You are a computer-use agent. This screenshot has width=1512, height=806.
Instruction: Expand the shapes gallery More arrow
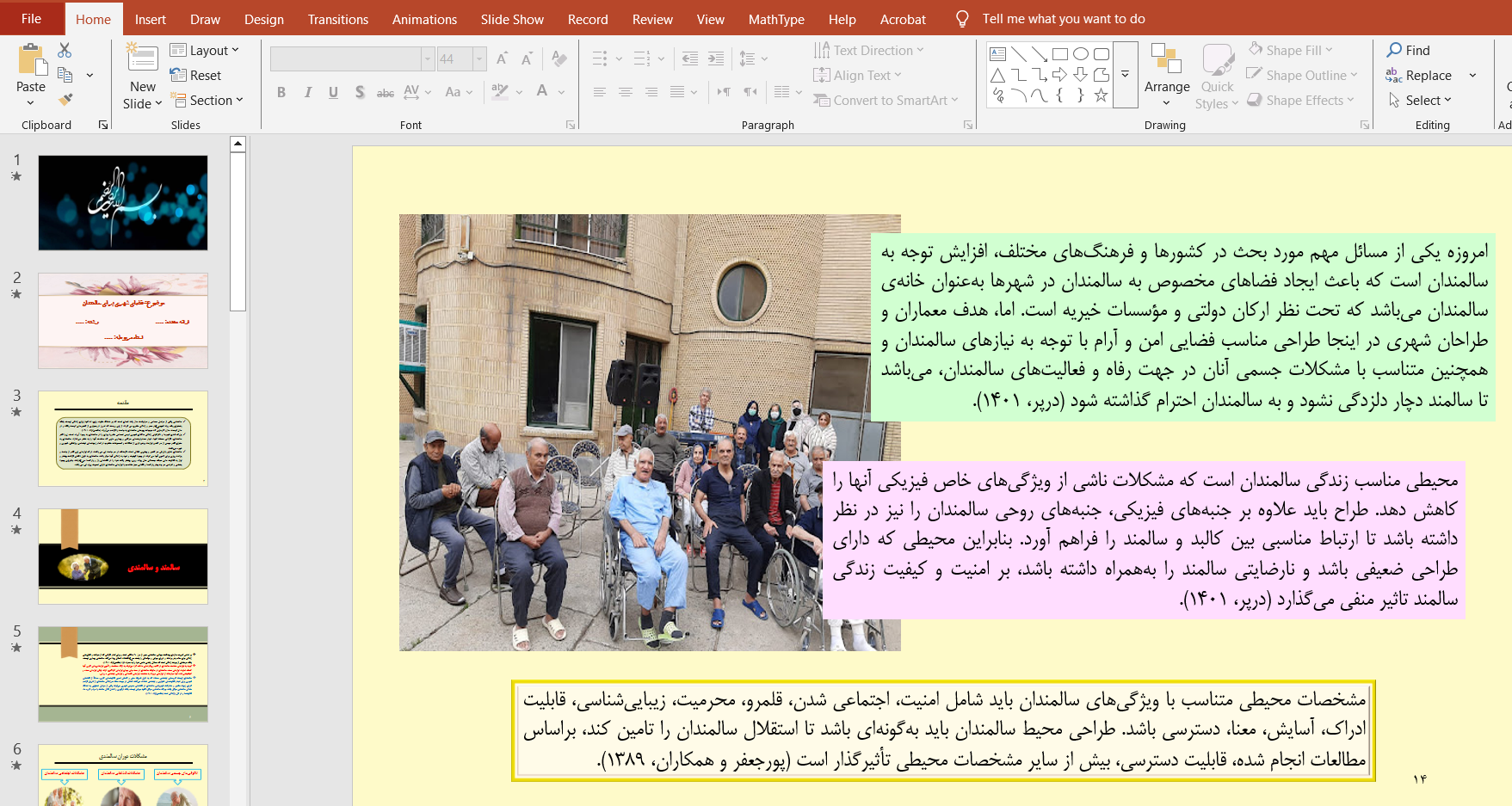1125,75
